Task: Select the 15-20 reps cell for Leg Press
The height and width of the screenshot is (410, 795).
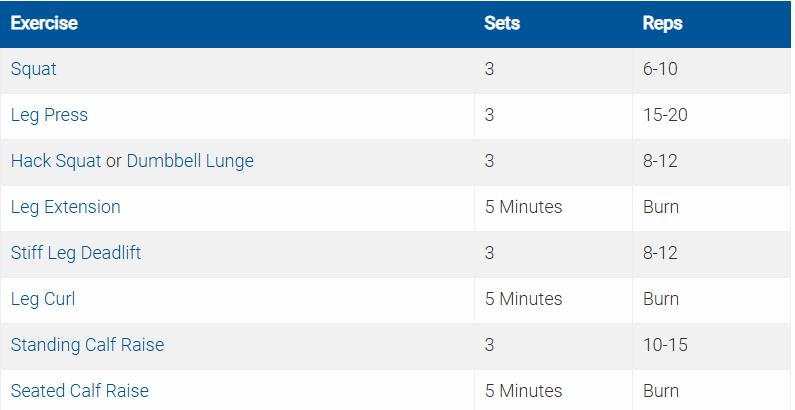Action: [x=665, y=115]
